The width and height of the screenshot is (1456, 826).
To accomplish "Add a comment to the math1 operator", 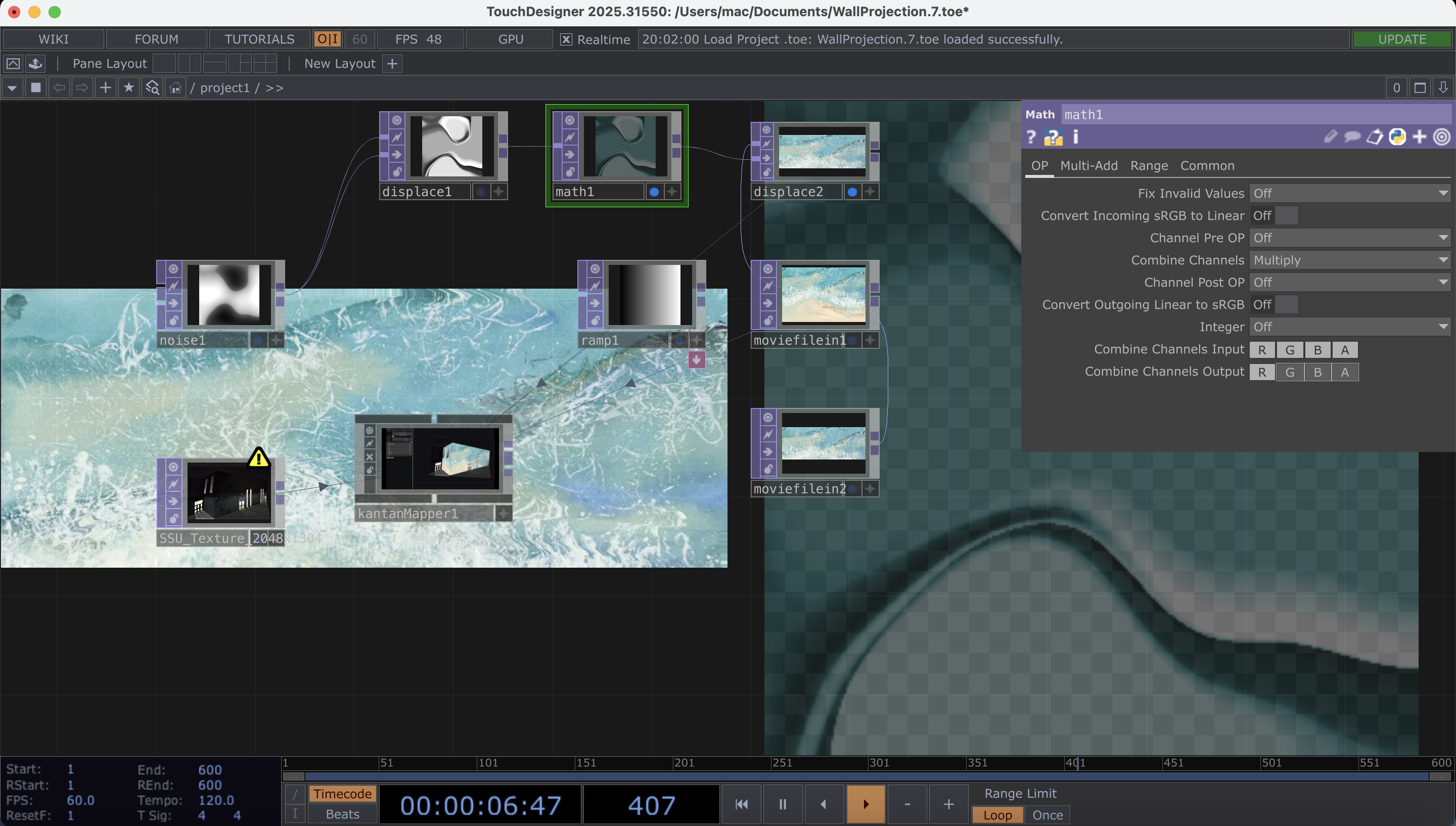I will [x=1353, y=136].
